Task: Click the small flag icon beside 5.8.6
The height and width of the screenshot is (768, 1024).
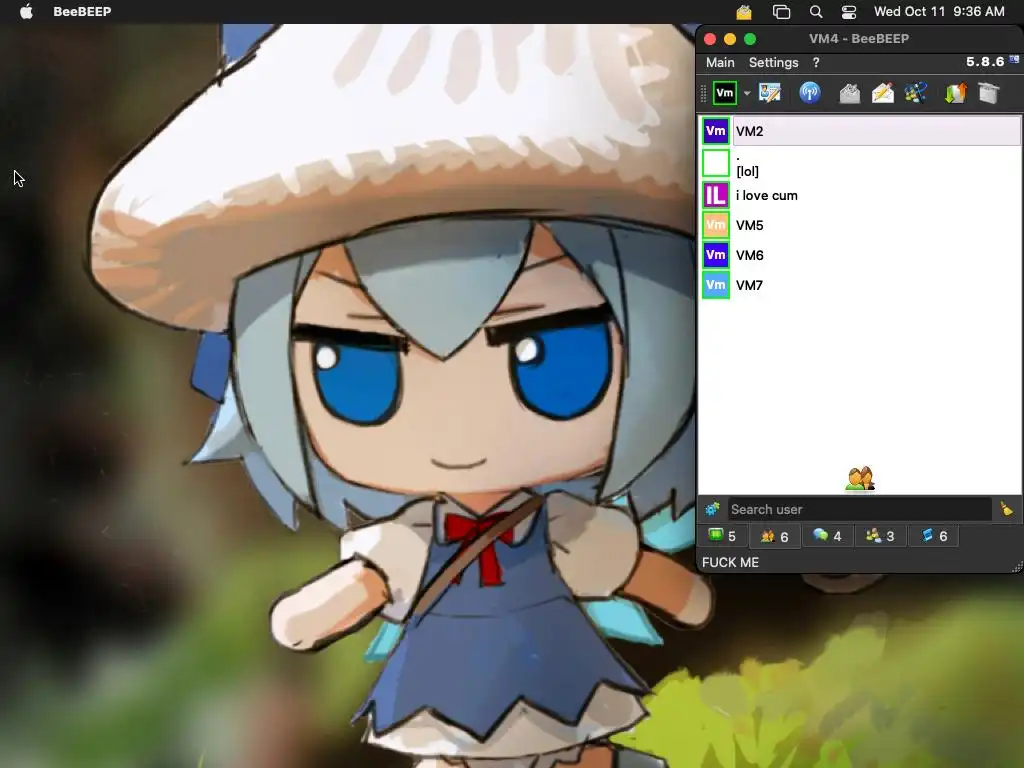Action: coord(1014,59)
